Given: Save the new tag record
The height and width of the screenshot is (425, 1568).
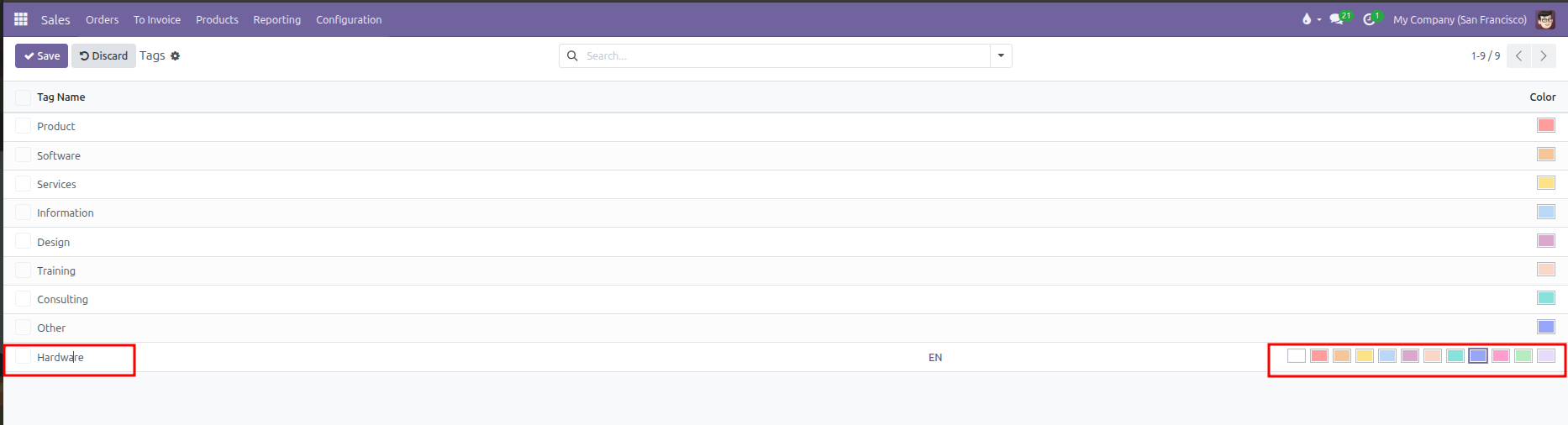Looking at the screenshot, I should pyautogui.click(x=41, y=56).
